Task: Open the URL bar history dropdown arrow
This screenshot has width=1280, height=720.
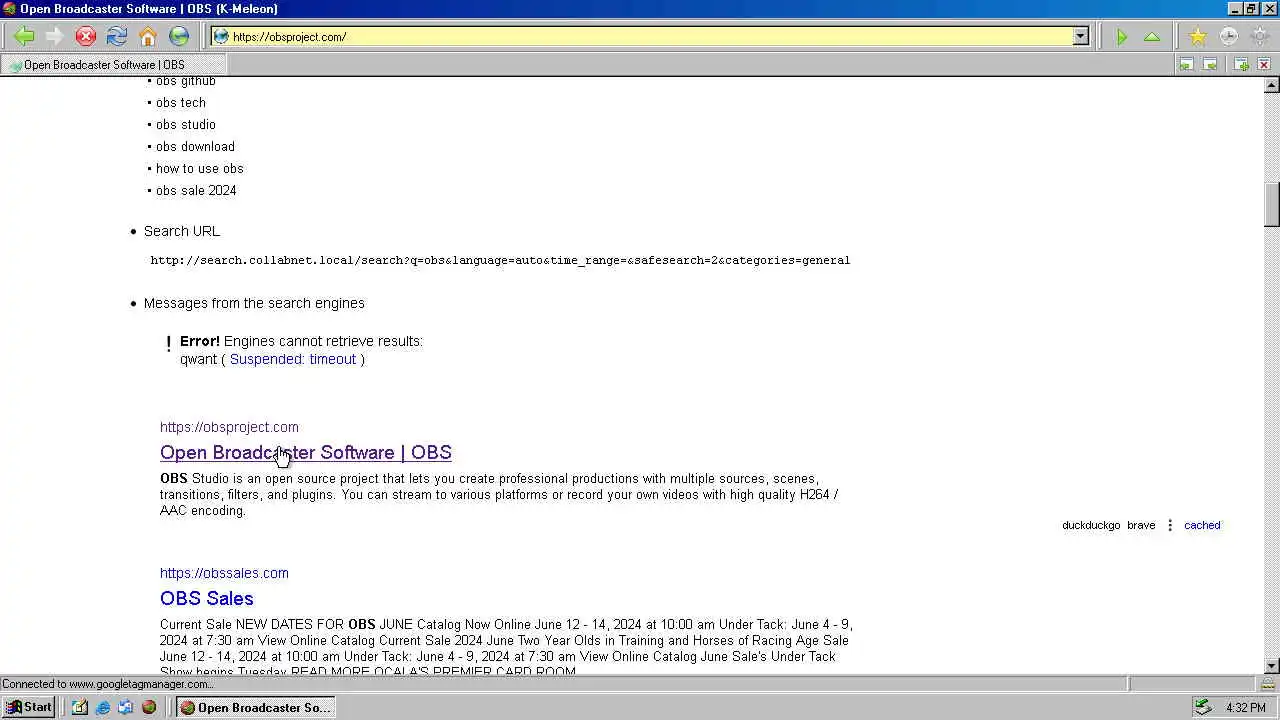Action: tap(1080, 37)
